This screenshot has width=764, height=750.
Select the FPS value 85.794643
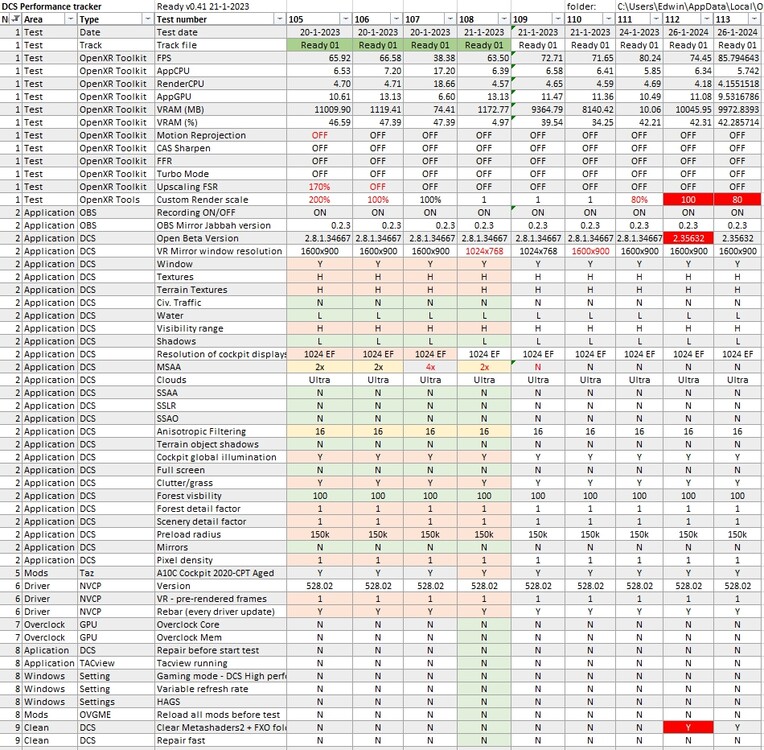coord(738,58)
